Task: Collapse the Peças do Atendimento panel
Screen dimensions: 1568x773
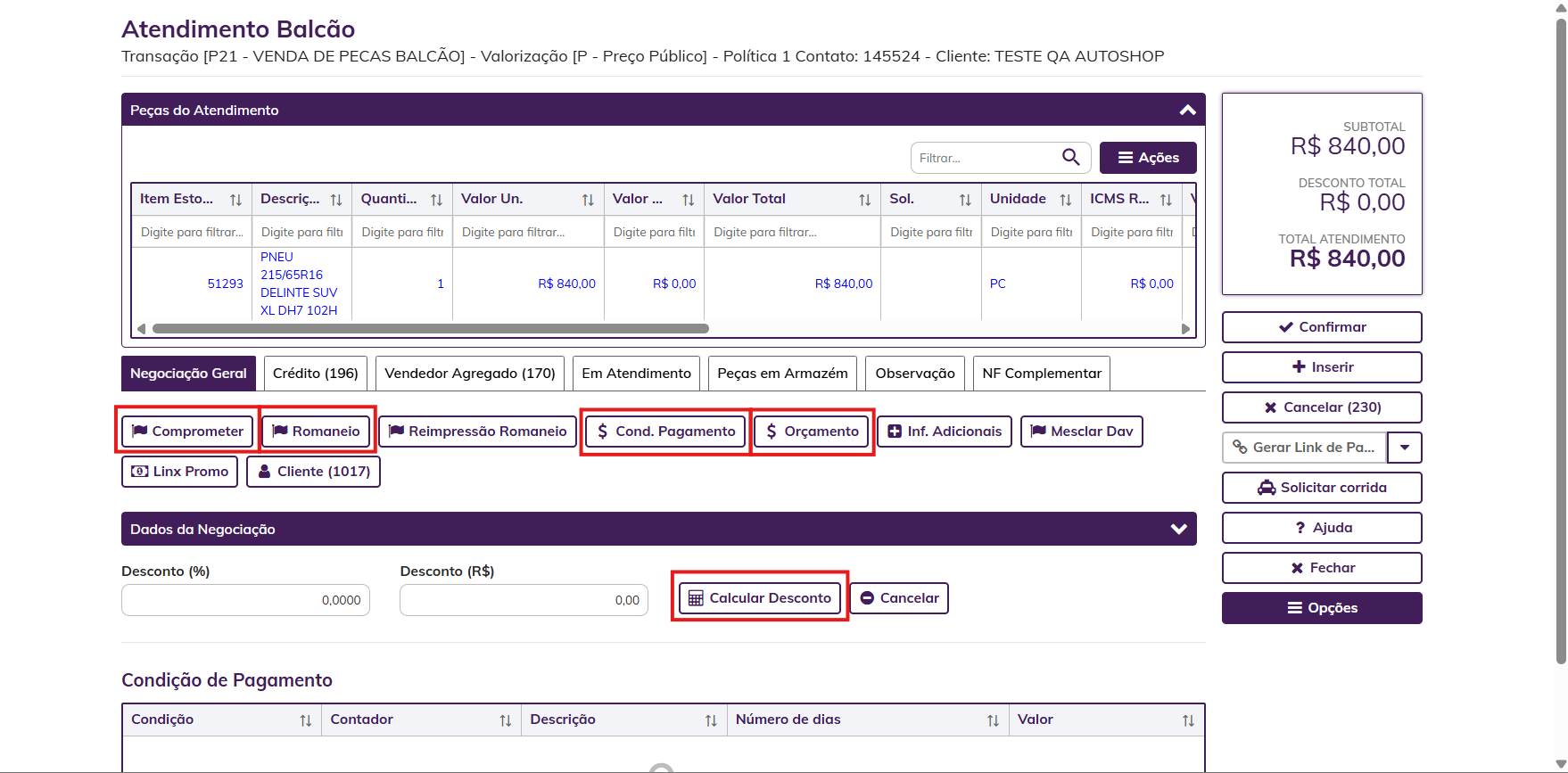Action: point(1187,110)
